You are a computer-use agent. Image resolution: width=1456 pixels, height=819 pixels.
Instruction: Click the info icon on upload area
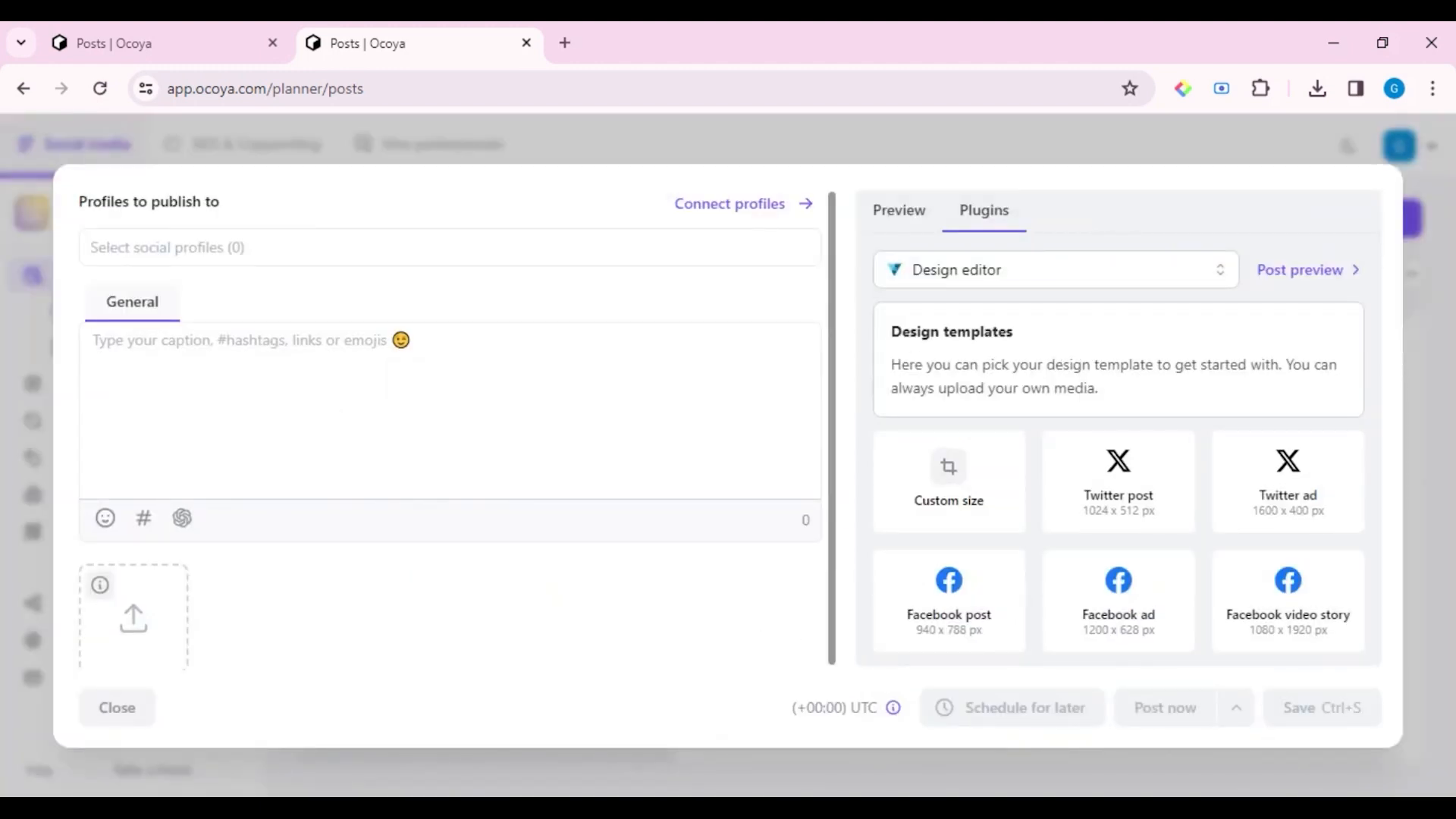(x=100, y=585)
